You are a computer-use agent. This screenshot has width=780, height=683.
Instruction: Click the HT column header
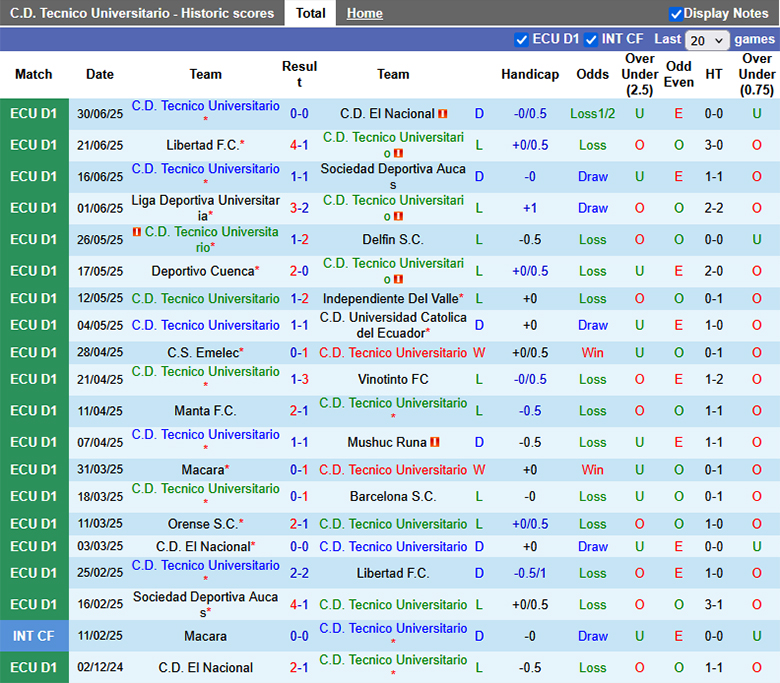click(713, 75)
